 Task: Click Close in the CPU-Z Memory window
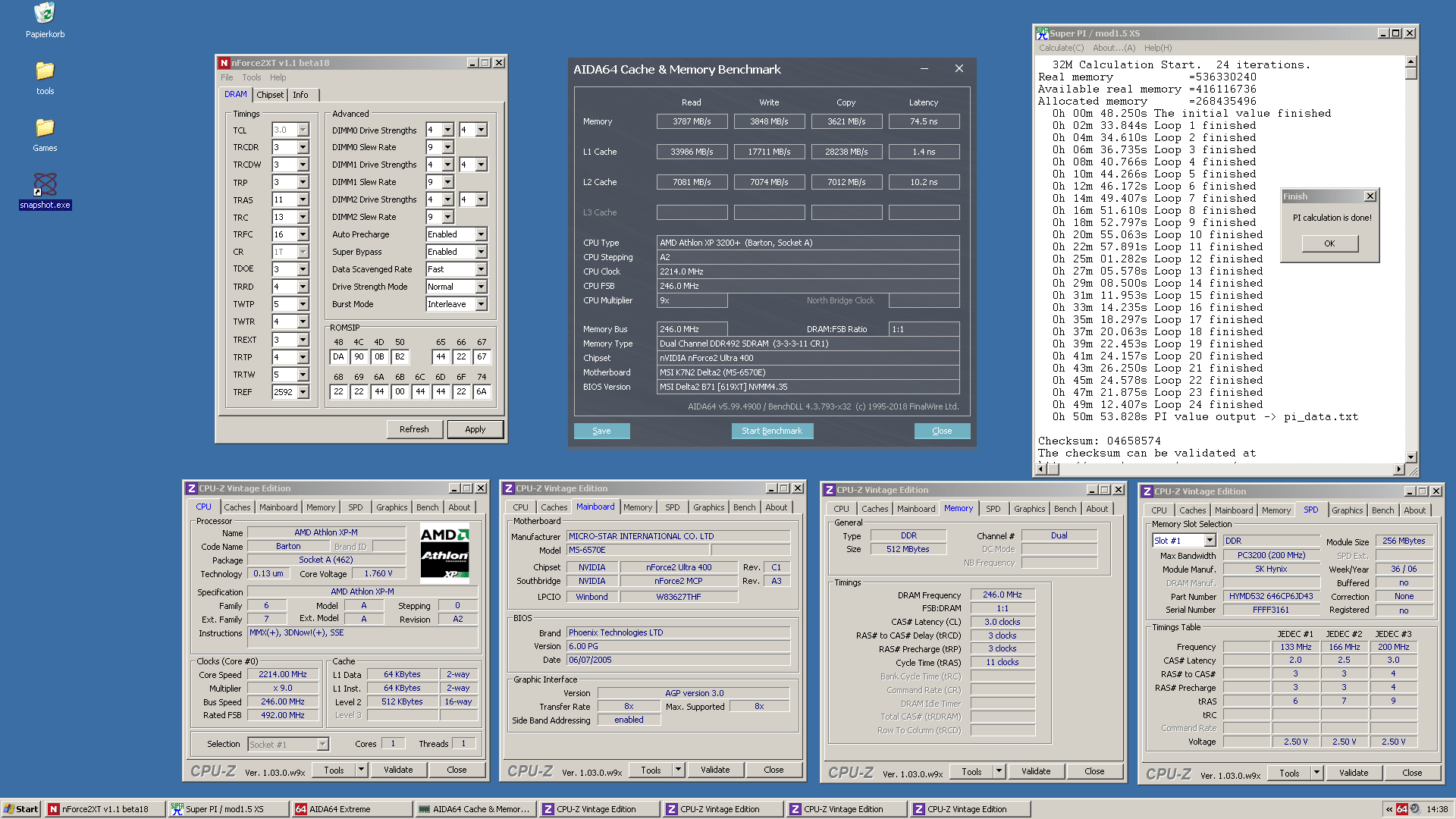(1094, 771)
